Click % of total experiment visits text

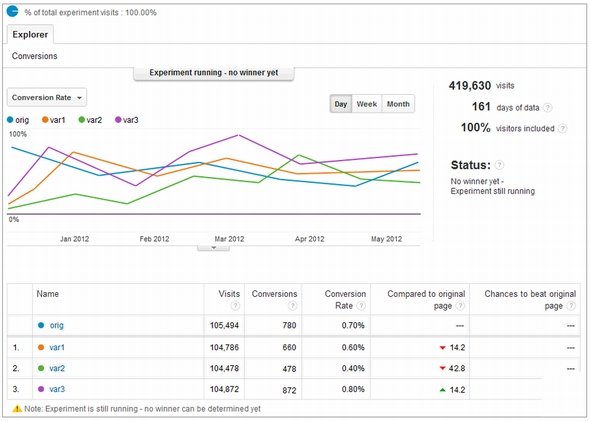click(x=90, y=12)
